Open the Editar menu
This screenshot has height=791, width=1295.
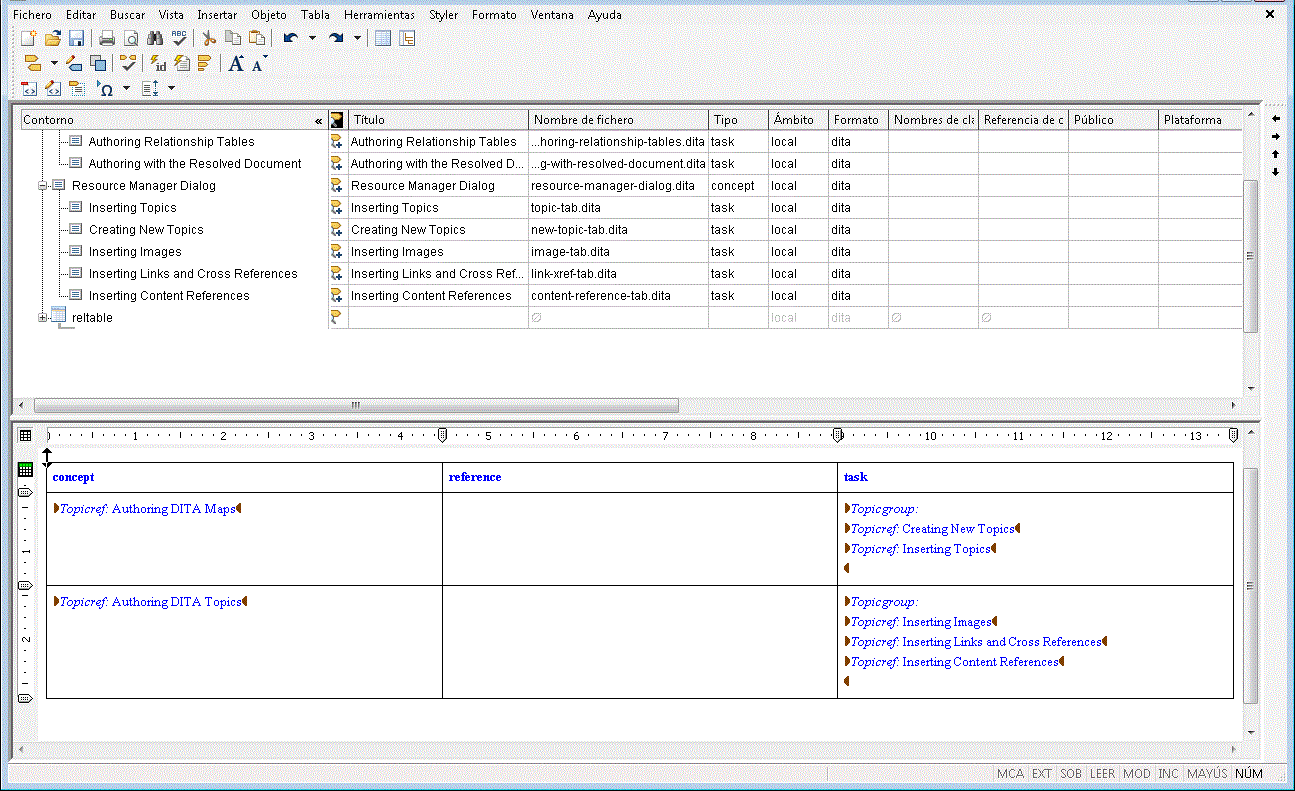[x=81, y=15]
